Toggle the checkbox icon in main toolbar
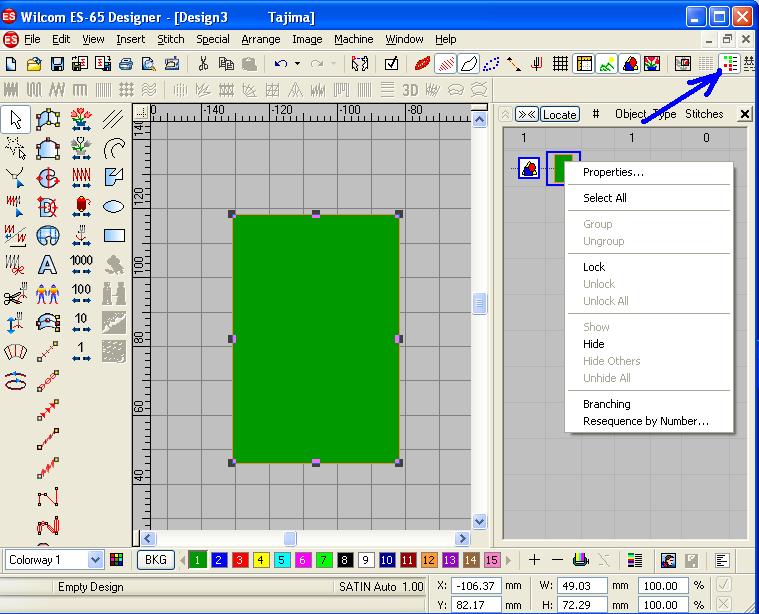The image size is (759, 614). (392, 64)
